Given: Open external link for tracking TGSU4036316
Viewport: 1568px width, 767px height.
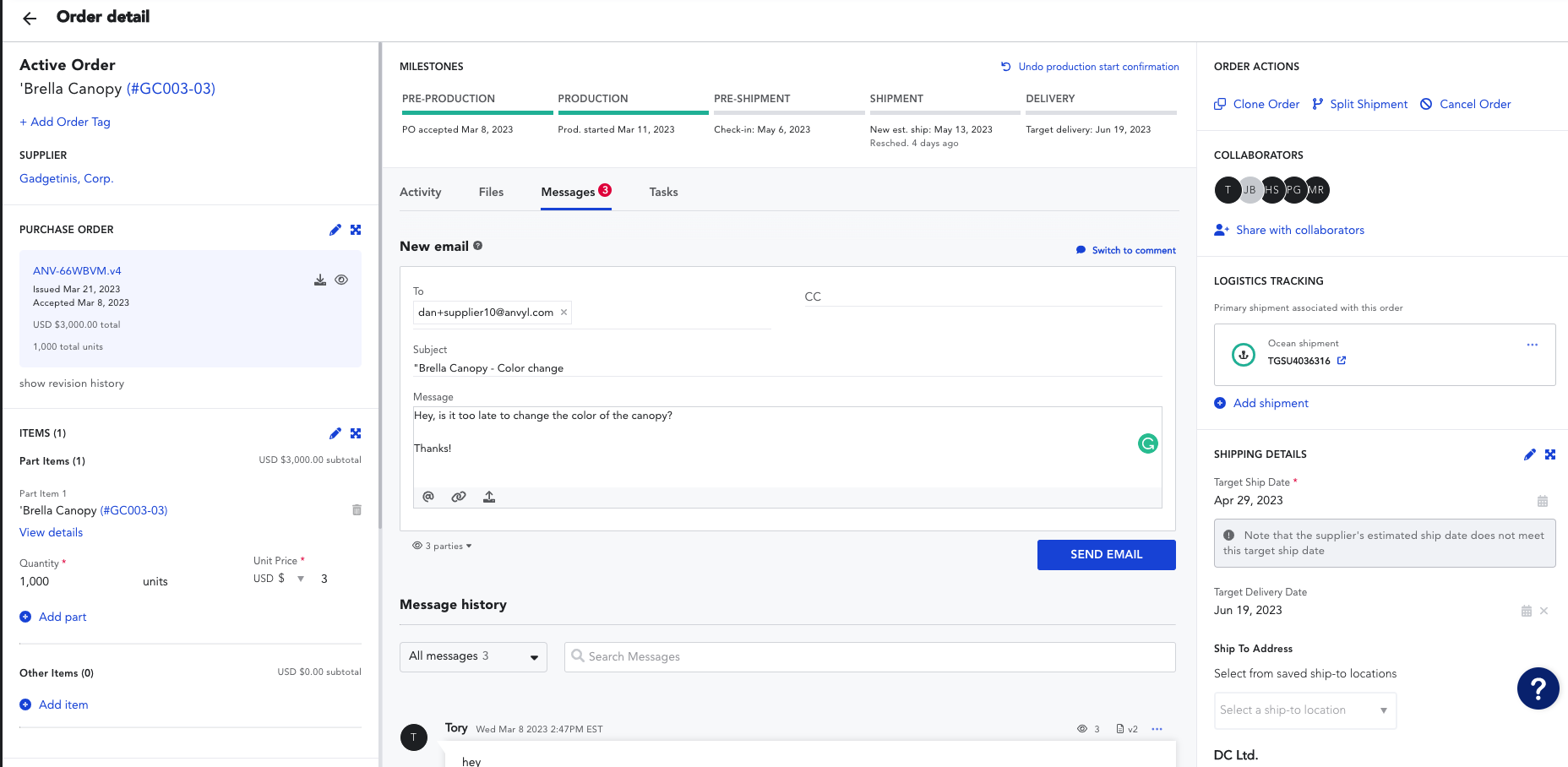Looking at the screenshot, I should coord(1342,361).
